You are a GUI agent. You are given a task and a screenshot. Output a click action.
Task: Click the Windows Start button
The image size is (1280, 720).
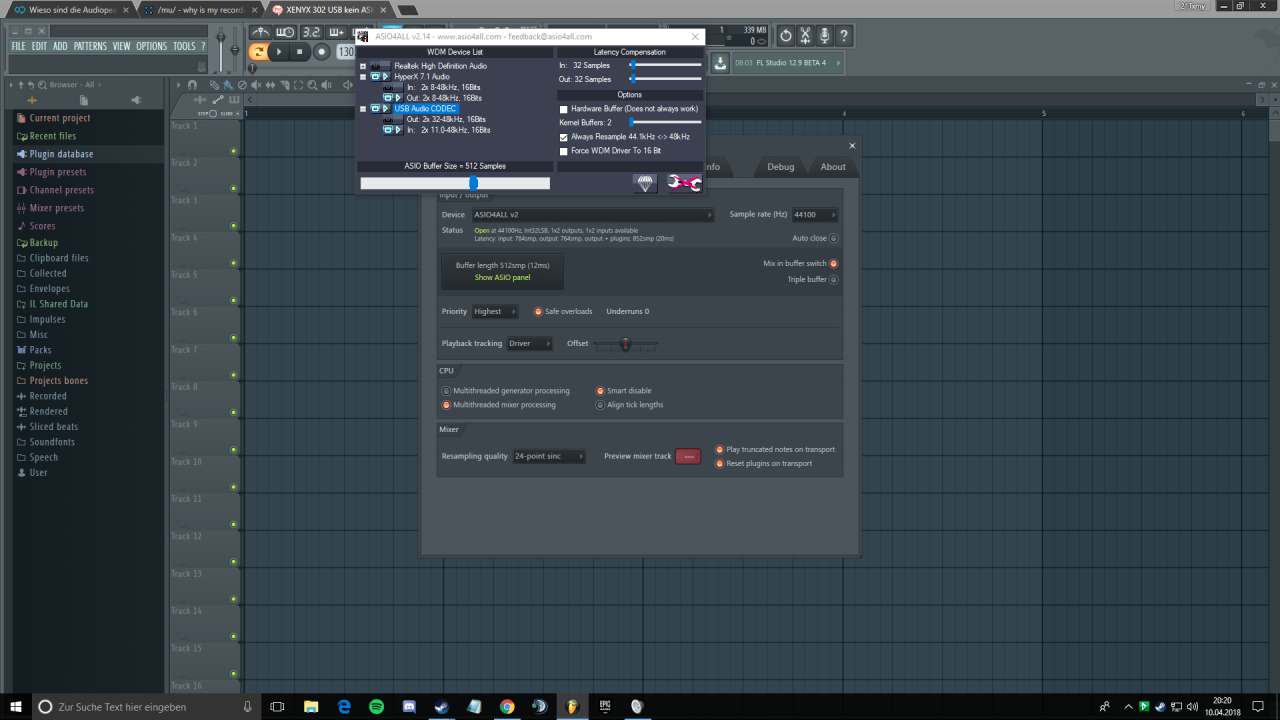tap(16, 706)
